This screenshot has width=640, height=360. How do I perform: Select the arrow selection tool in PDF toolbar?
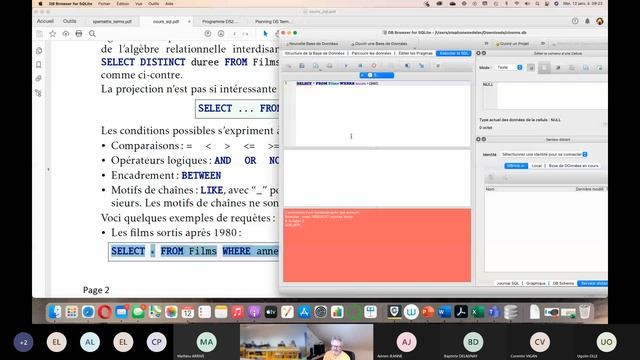point(265,34)
